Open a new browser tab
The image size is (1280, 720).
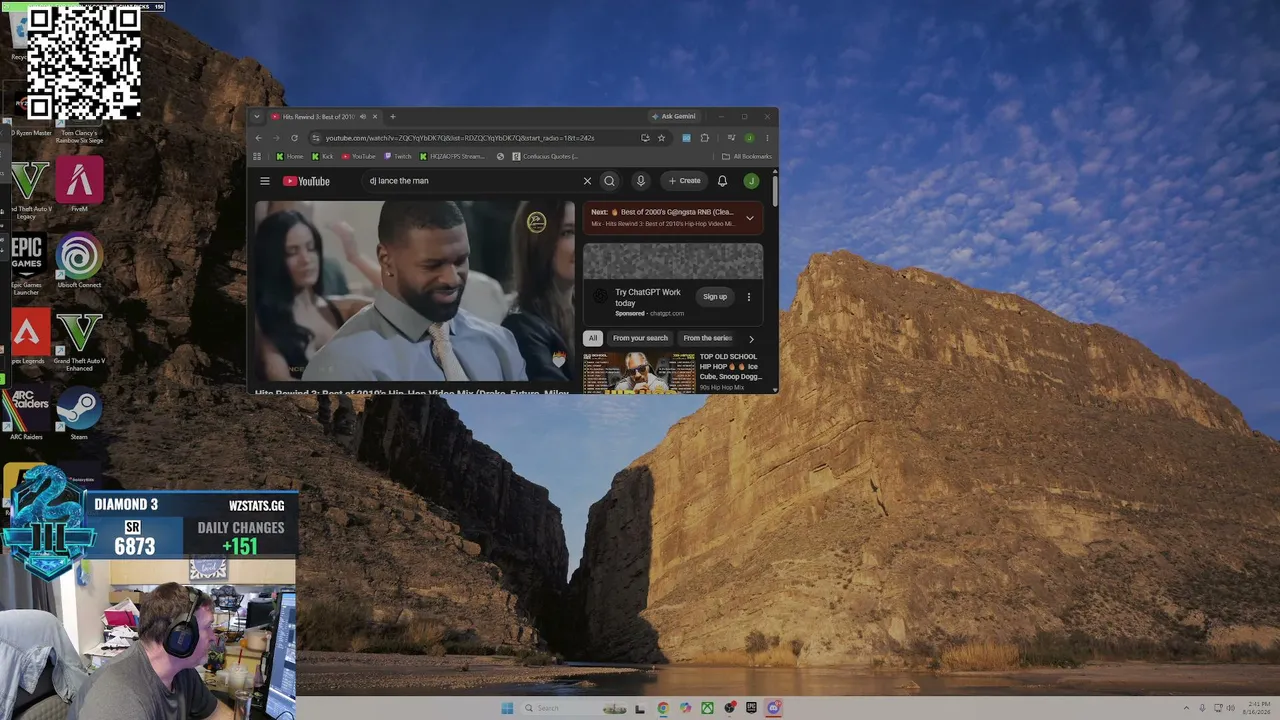[392, 117]
